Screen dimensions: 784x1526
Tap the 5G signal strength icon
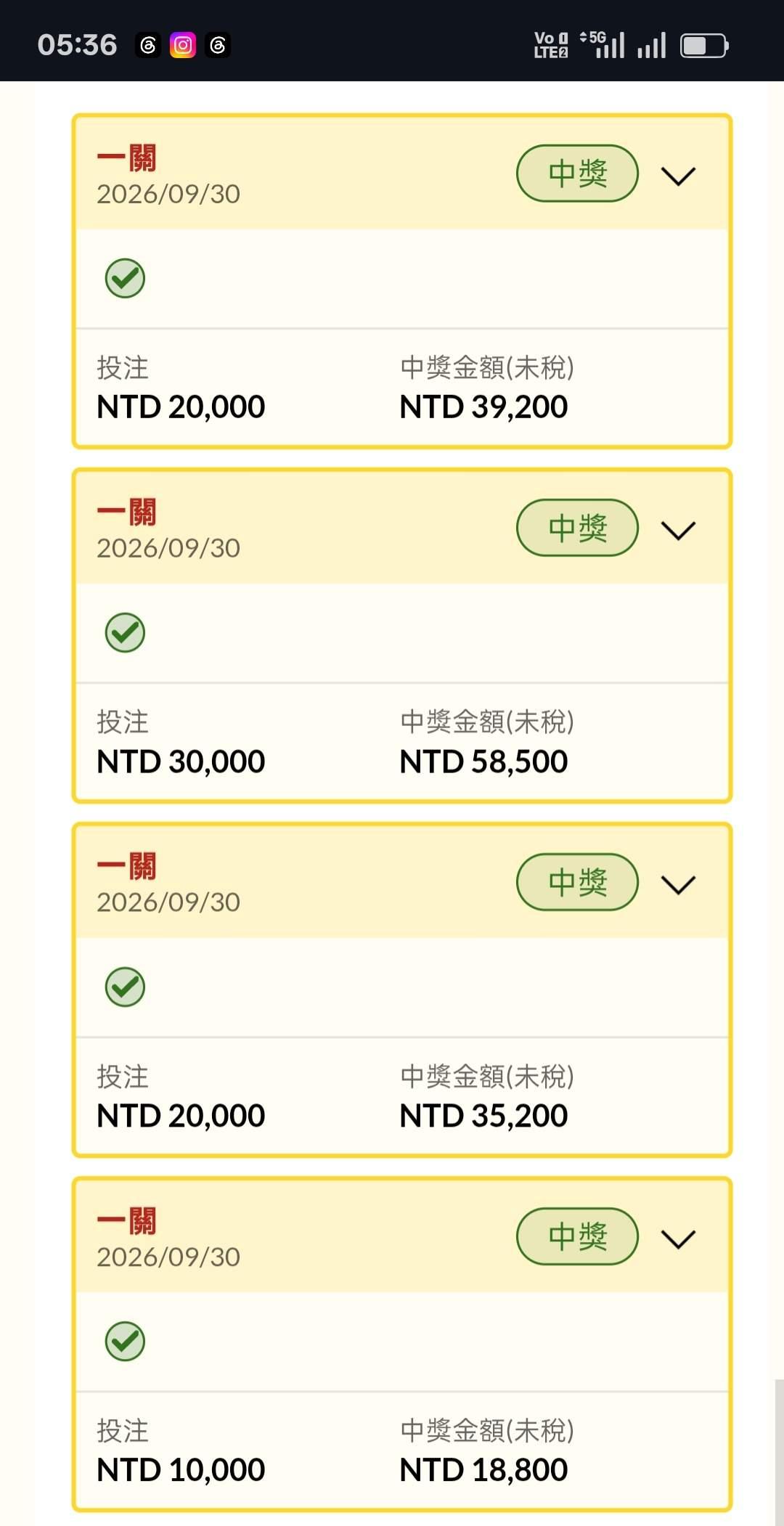click(x=602, y=45)
